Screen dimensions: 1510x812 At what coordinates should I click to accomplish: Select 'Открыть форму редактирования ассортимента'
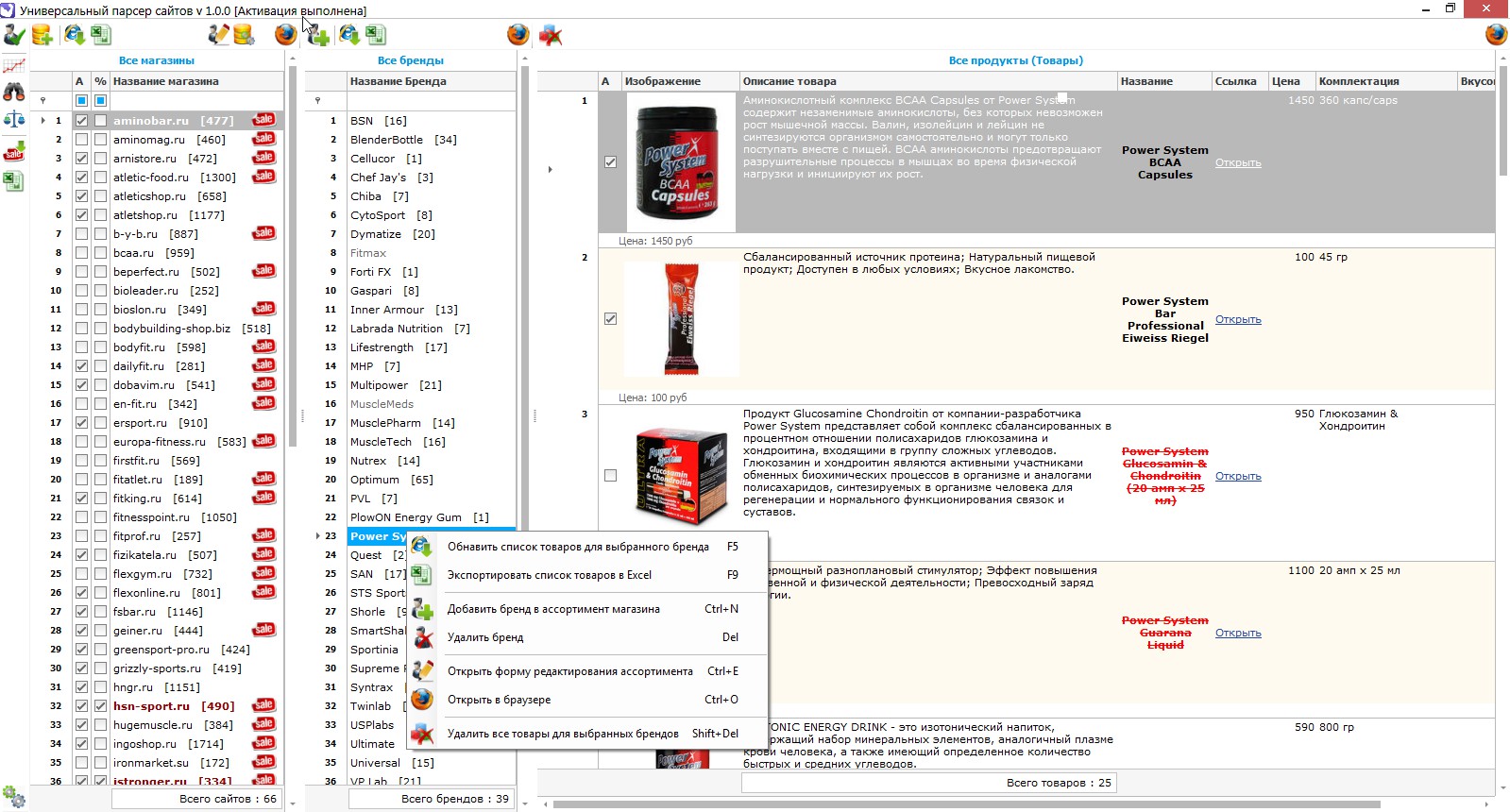click(x=587, y=671)
